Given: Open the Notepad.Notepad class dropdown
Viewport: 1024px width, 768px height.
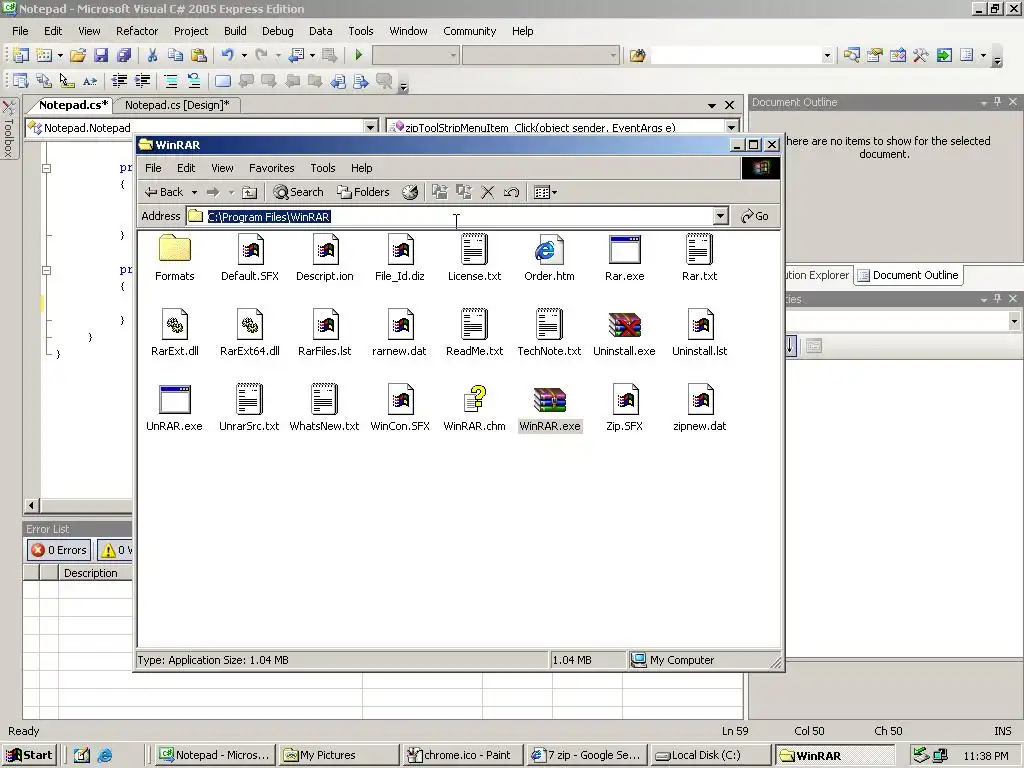Looking at the screenshot, I should pos(370,127).
